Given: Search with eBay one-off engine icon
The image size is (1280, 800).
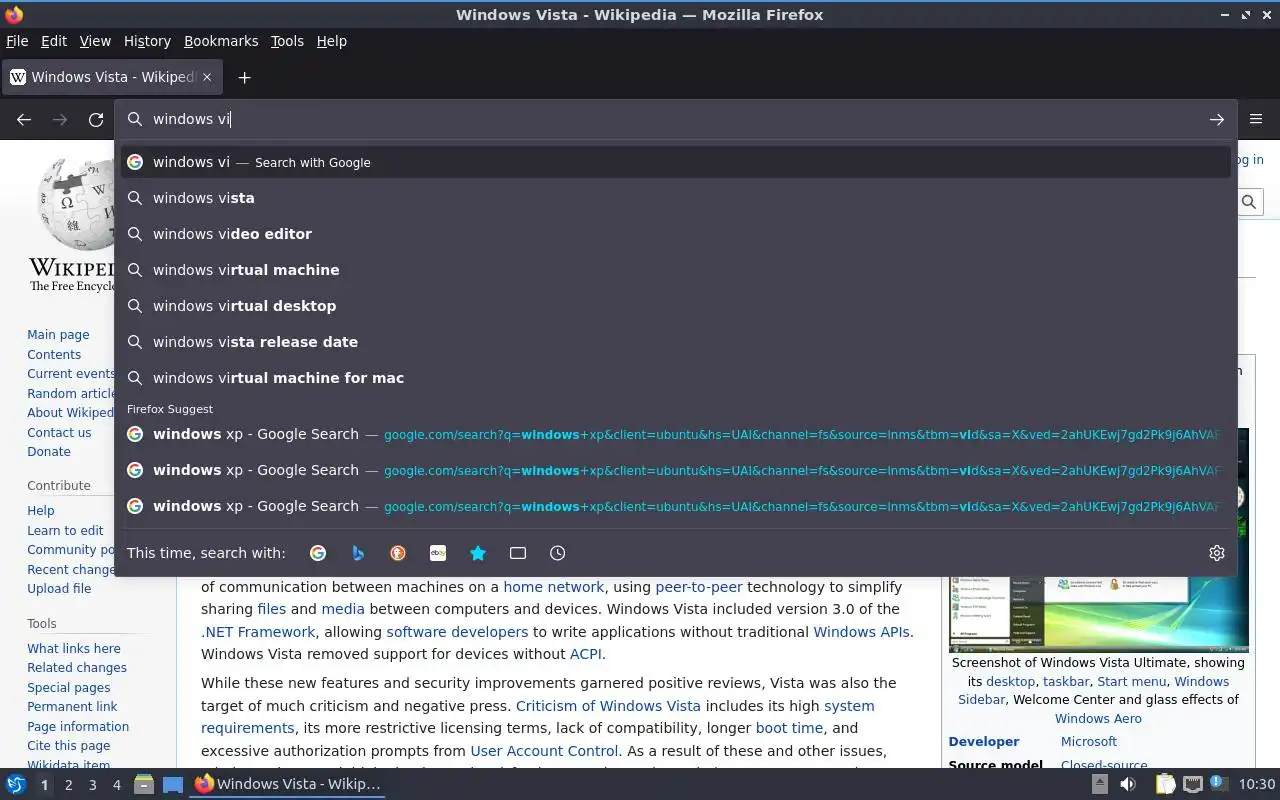Looking at the screenshot, I should [438, 553].
